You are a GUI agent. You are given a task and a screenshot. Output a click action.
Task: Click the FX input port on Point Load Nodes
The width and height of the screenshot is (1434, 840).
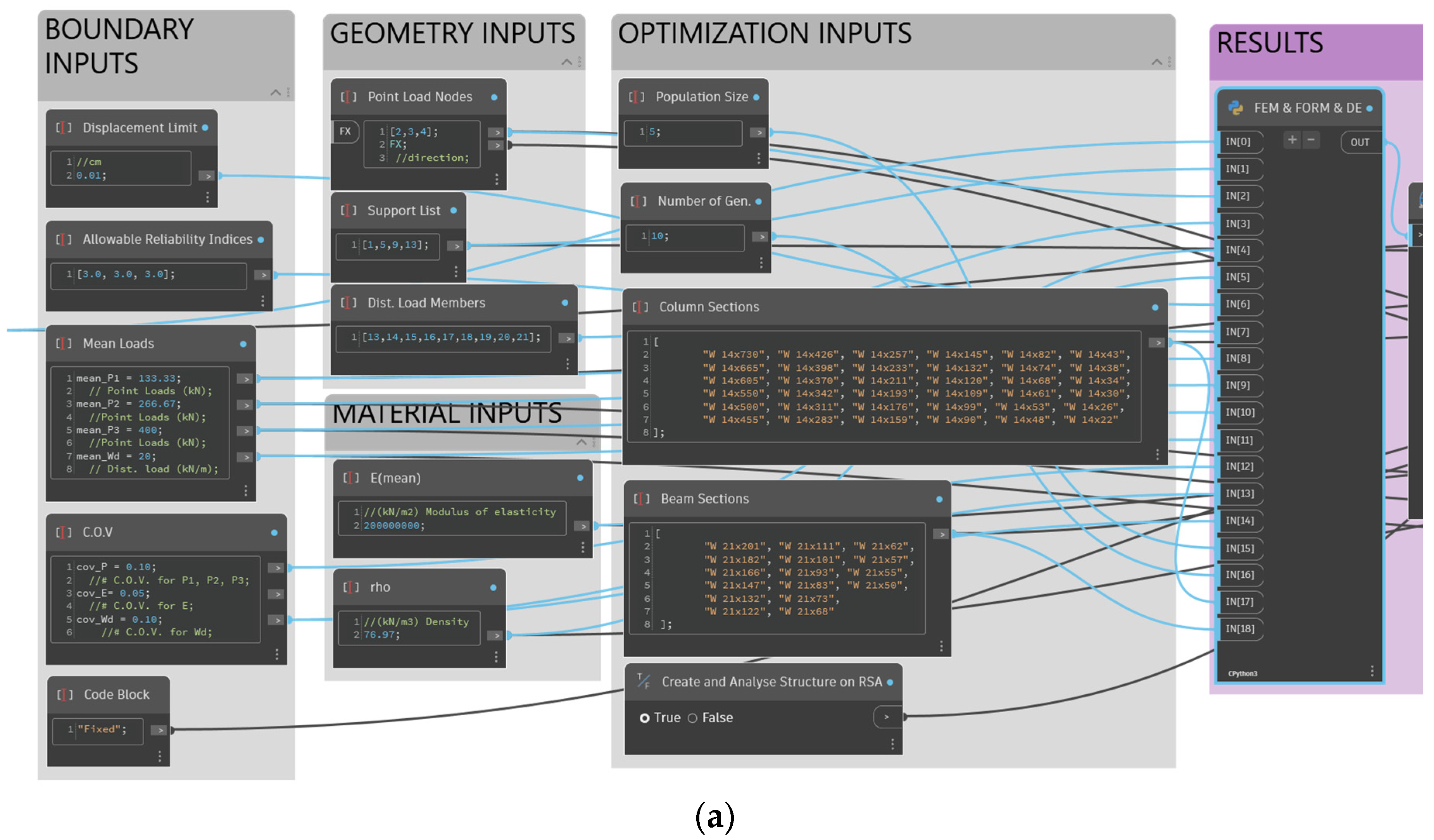pos(345,131)
